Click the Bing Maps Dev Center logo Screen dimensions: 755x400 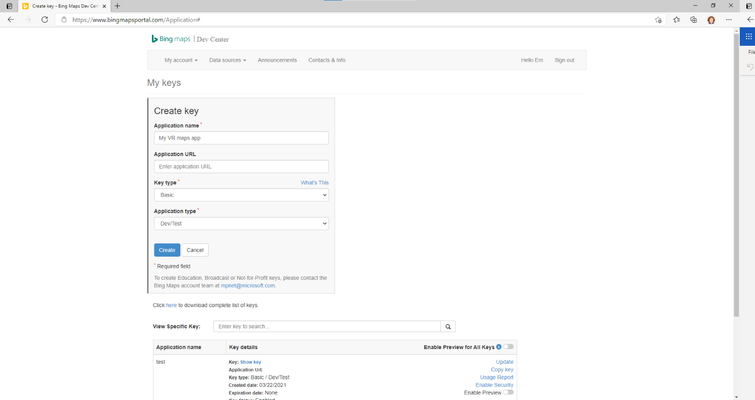[x=190, y=39]
